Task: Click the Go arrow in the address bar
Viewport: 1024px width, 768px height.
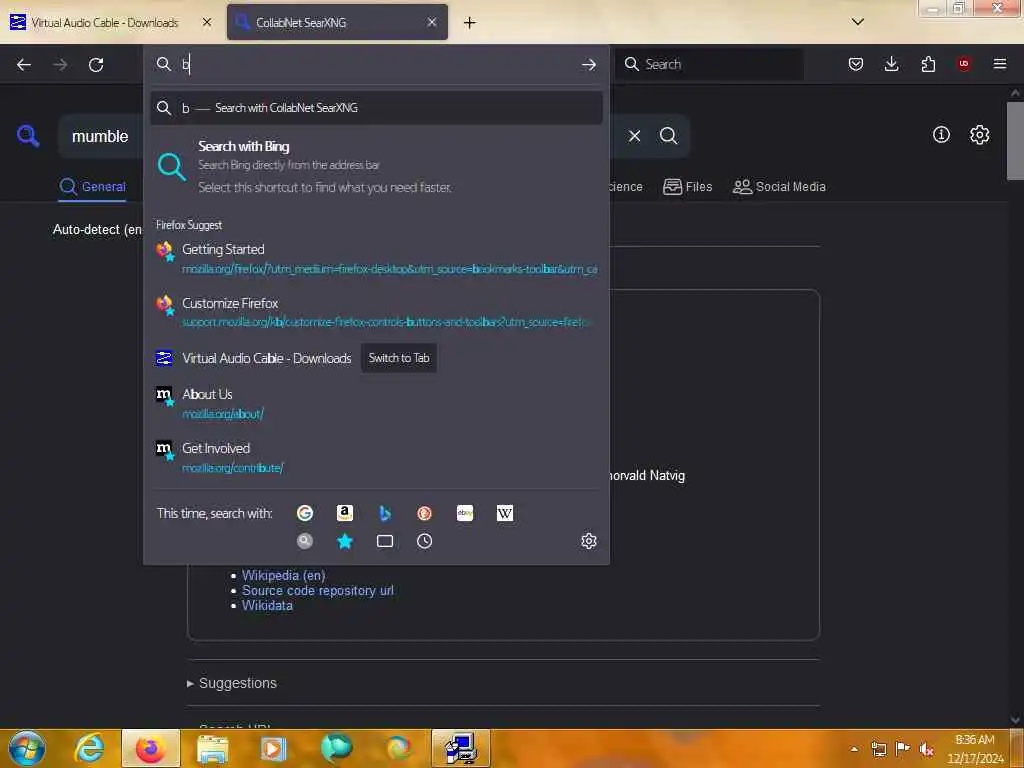Action: (x=588, y=64)
